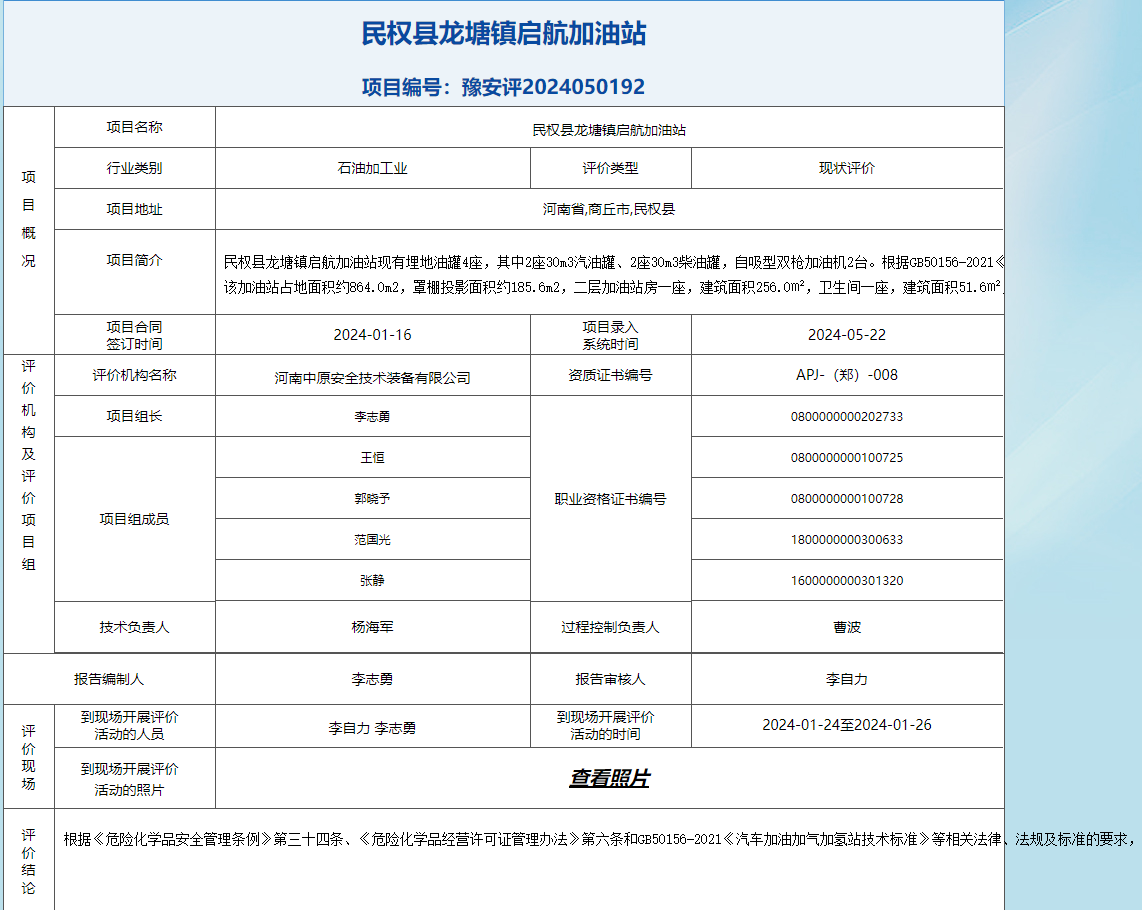Screen dimensions: 1142x910
Task: Click the 技术负责人 label cell
Action: 135,627
